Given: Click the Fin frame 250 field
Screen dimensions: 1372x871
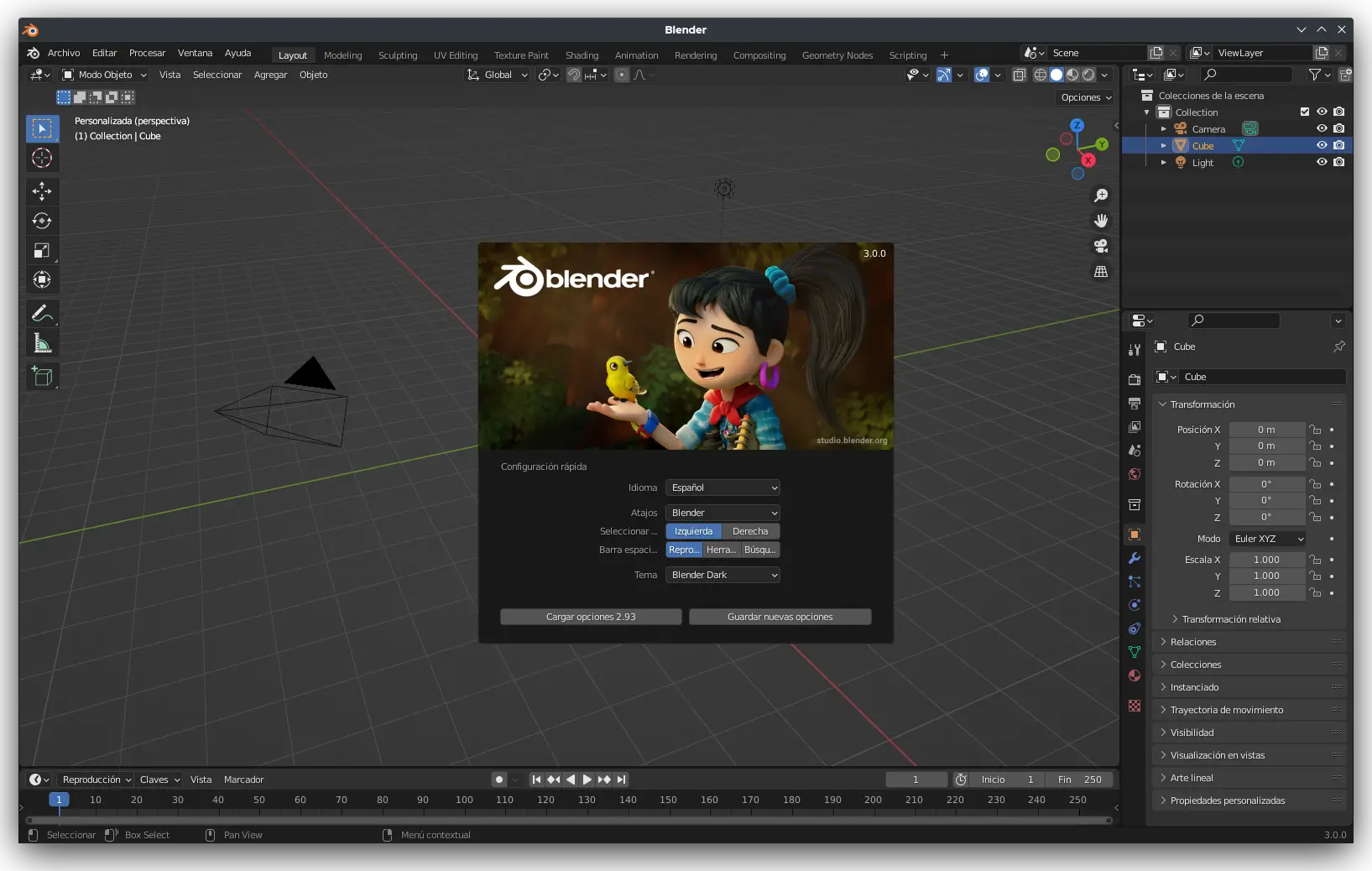Looking at the screenshot, I should tap(1080, 780).
